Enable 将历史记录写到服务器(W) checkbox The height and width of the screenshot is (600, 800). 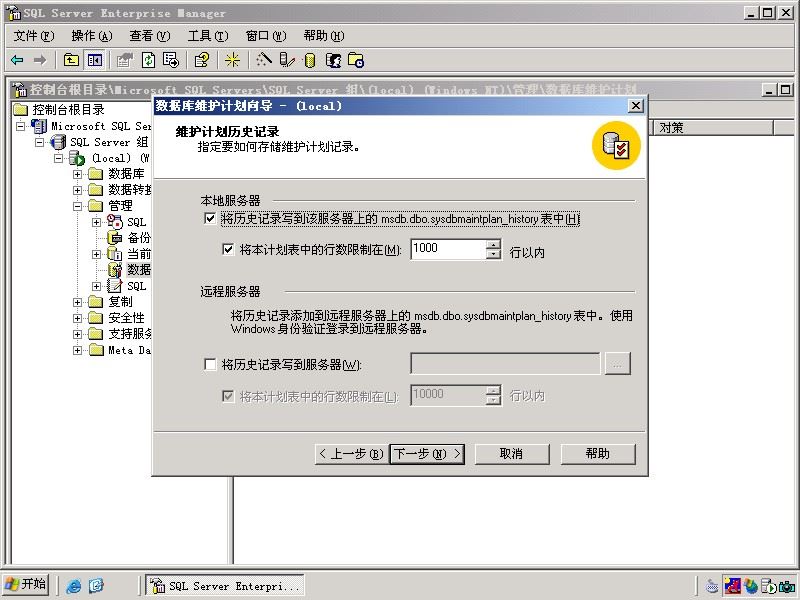210,364
